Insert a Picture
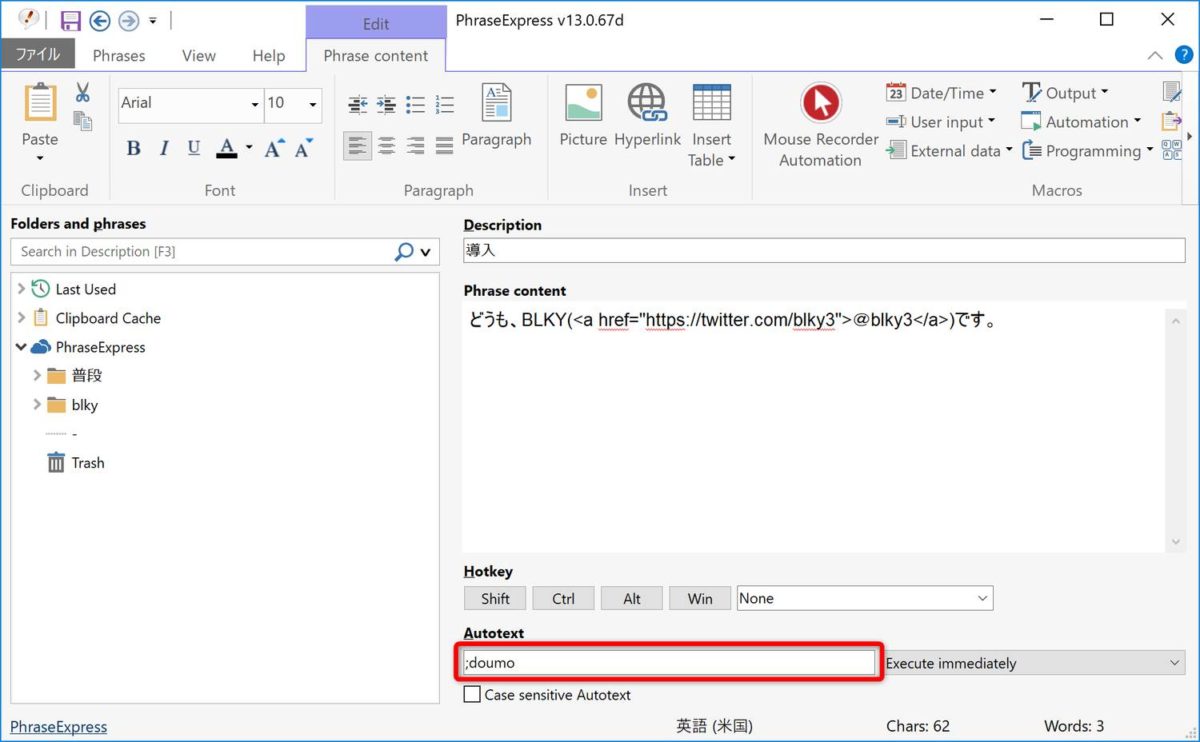Viewport: 1200px width, 742px height. click(583, 117)
